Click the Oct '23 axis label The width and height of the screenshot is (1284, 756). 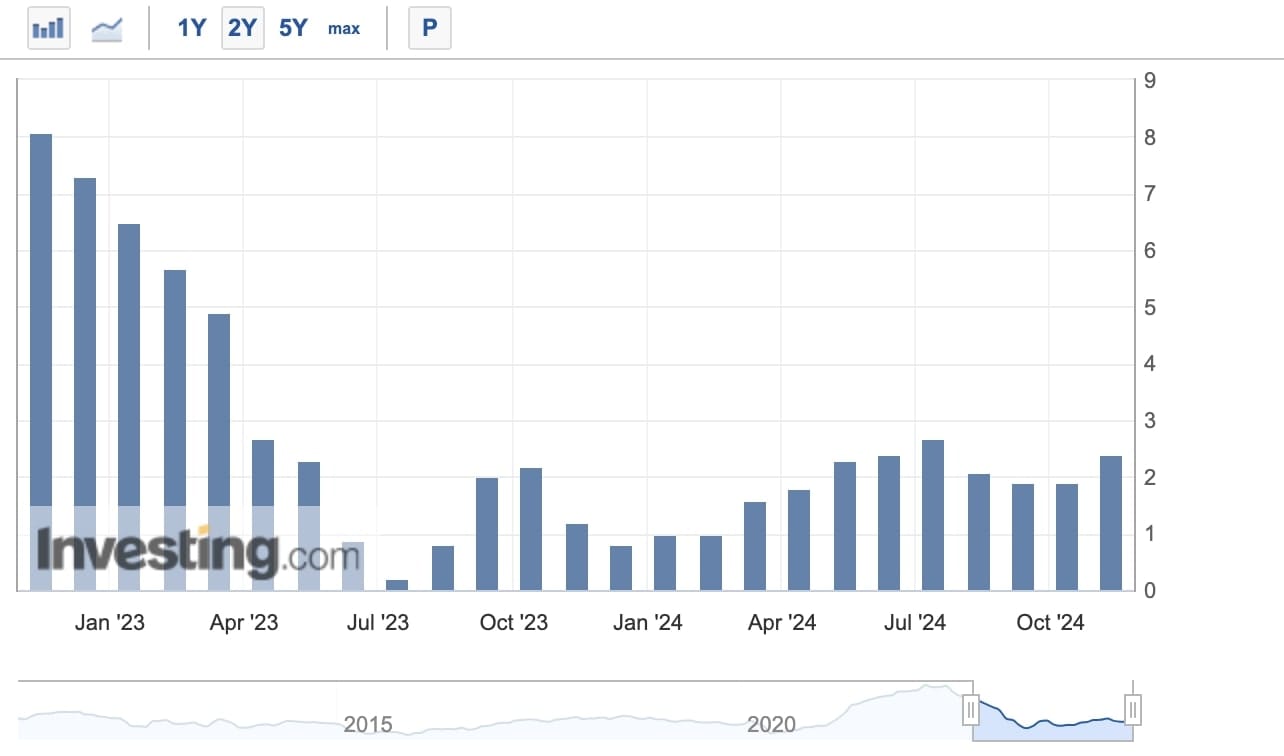pyautogui.click(x=513, y=622)
